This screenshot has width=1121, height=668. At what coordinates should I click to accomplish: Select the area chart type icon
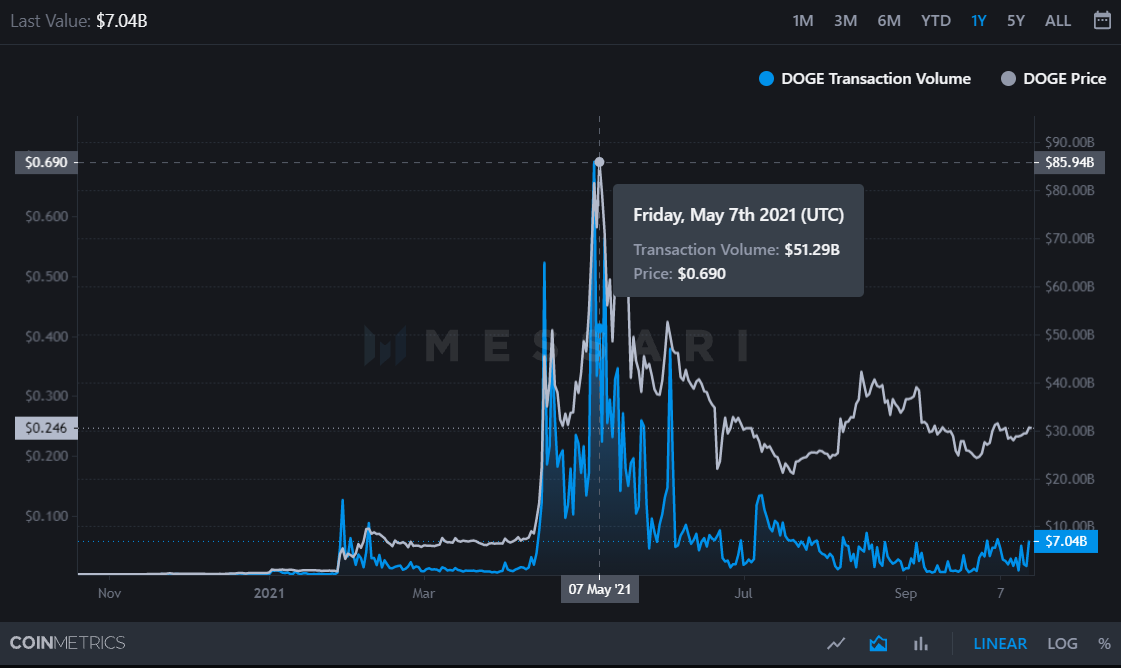pos(879,644)
